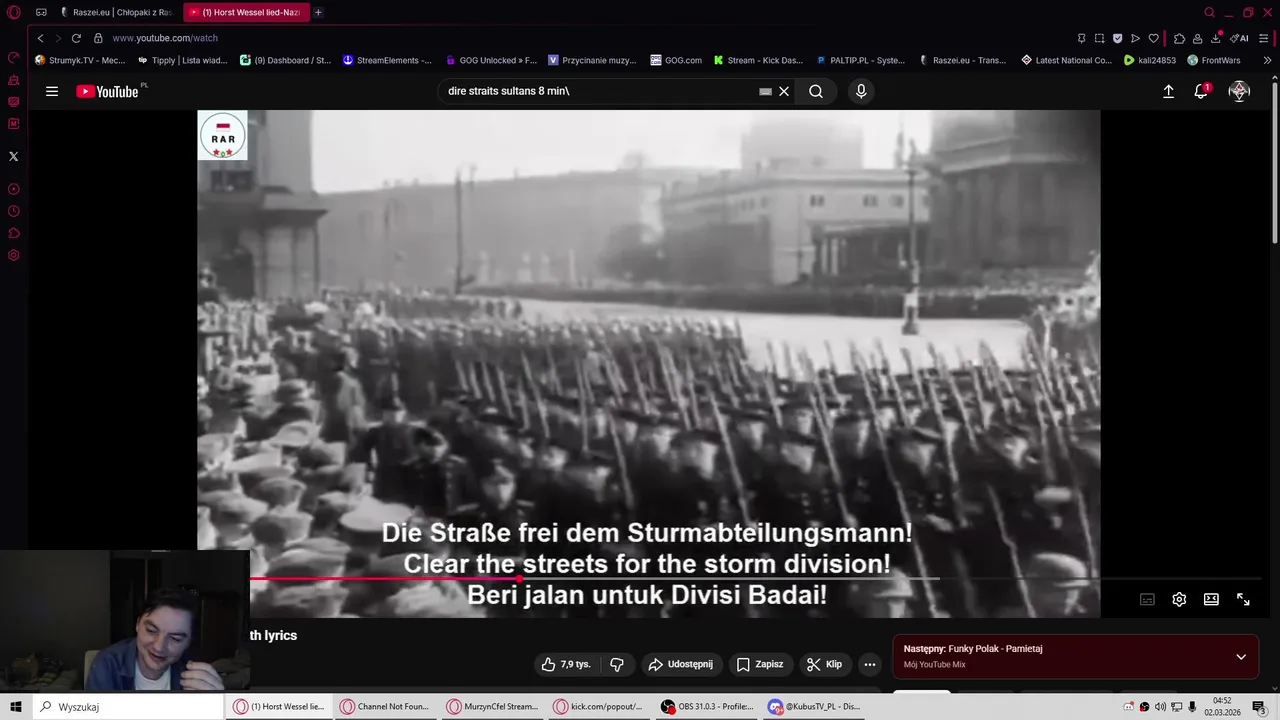The image size is (1280, 720).
Task: Toggle the ad-blocker shield icon
Action: 1117,38
